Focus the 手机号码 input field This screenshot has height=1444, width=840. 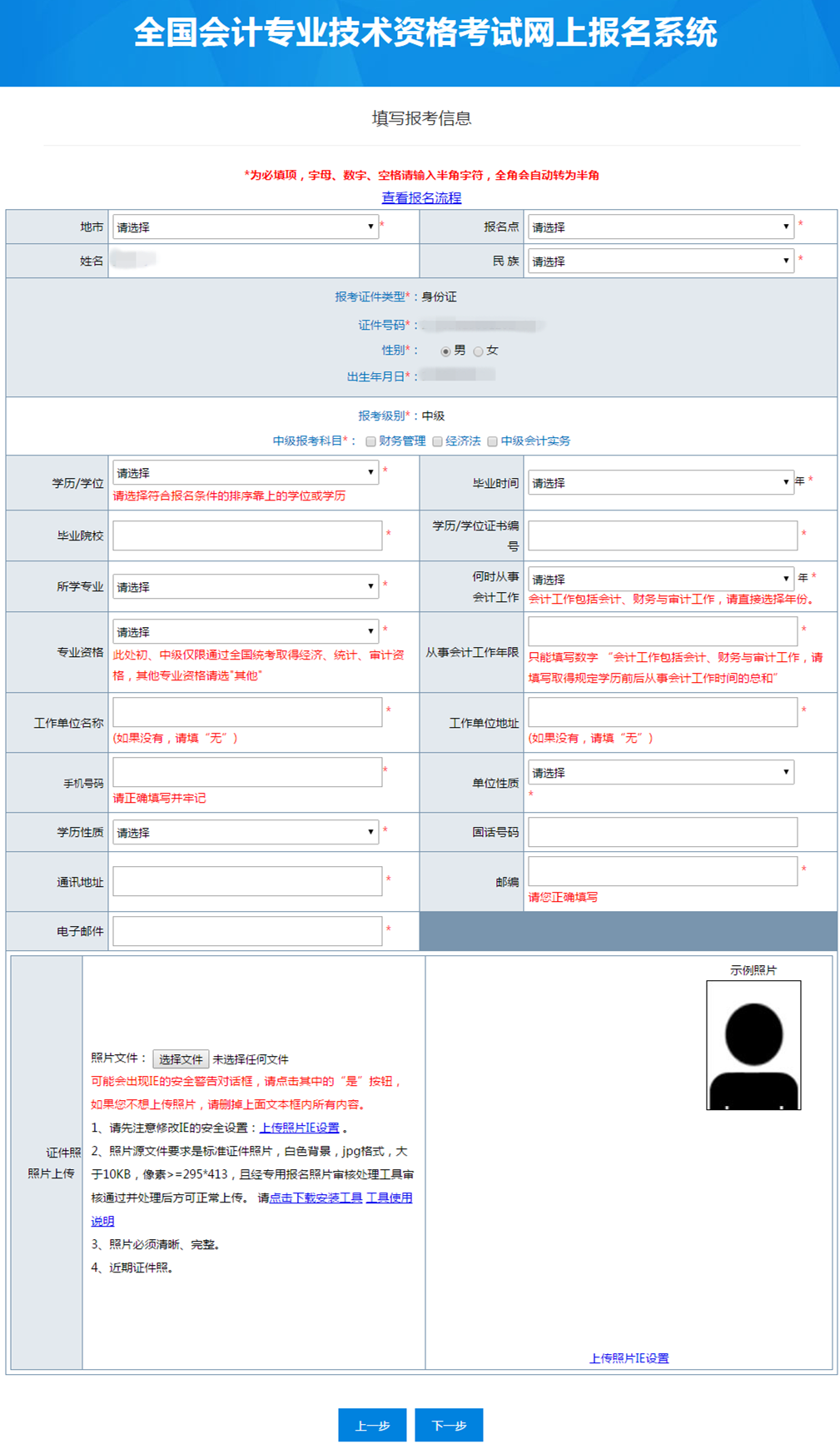pos(247,772)
